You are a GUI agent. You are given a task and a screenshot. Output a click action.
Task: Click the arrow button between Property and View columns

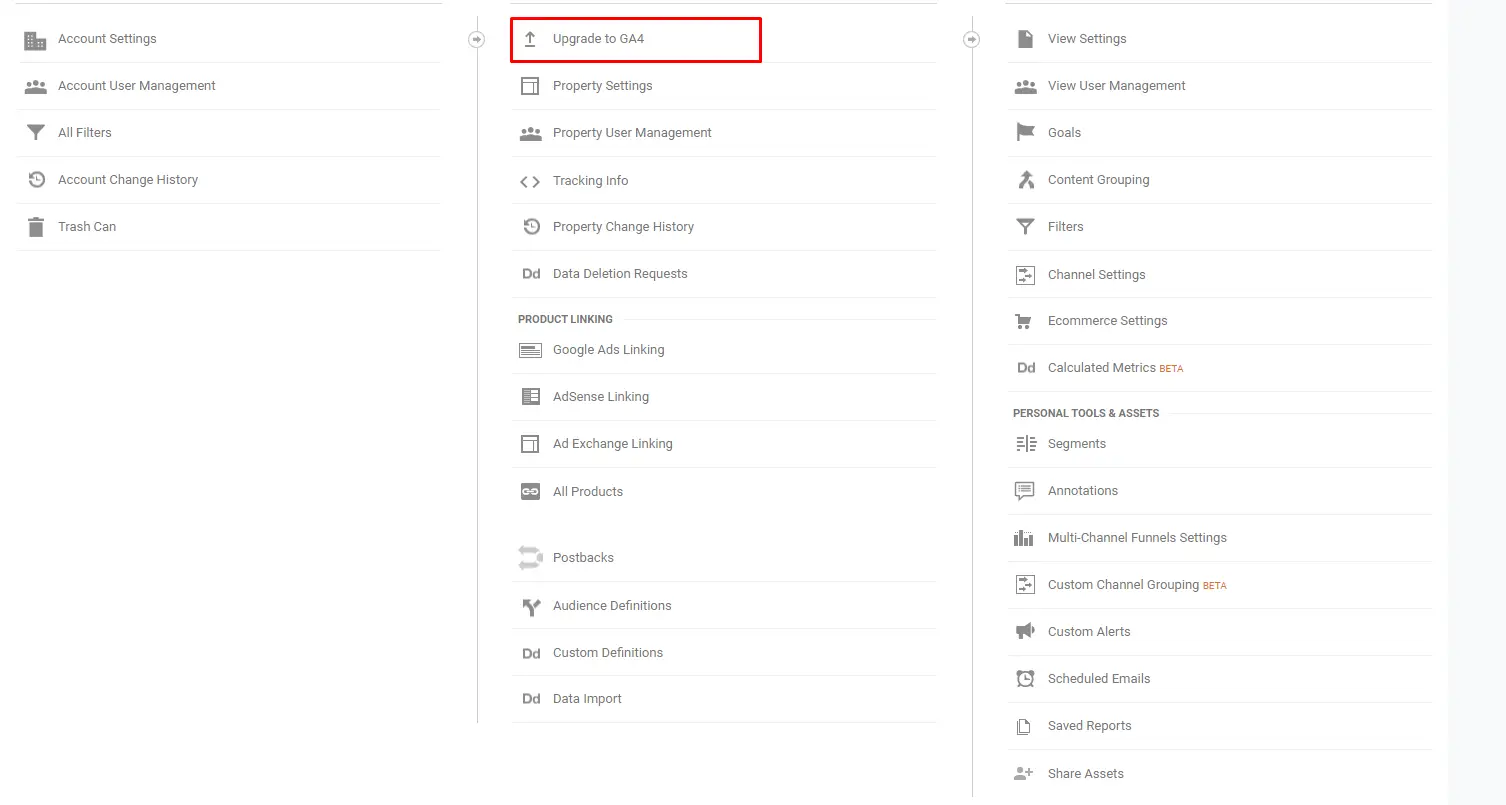[x=972, y=39]
